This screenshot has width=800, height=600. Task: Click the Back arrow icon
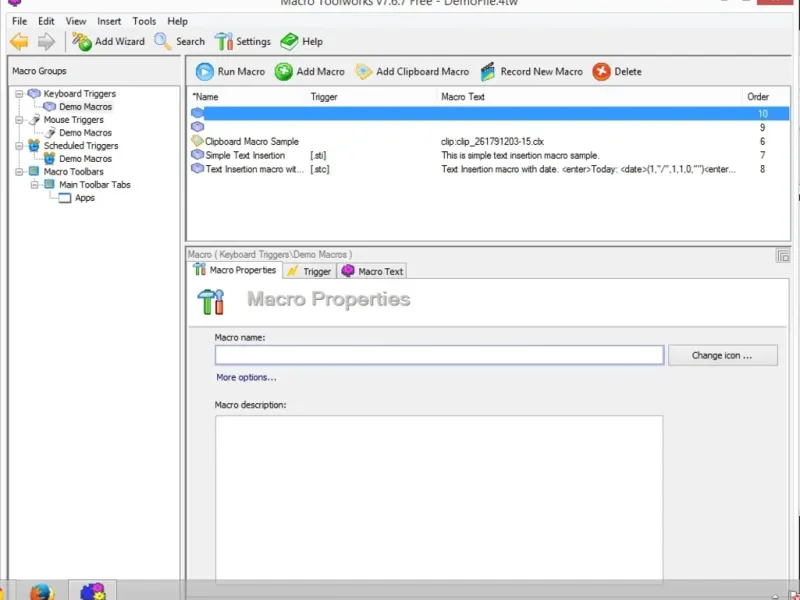pos(19,41)
